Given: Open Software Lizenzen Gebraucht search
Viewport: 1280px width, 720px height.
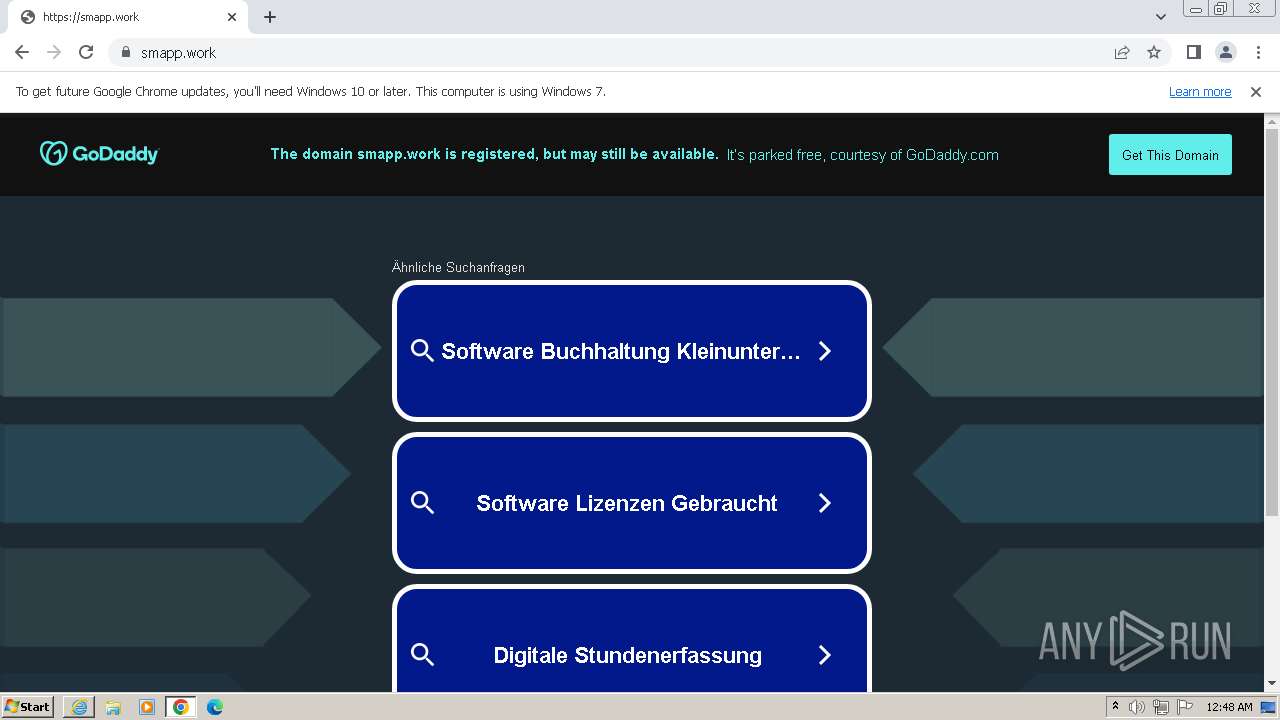Looking at the screenshot, I should pos(632,503).
